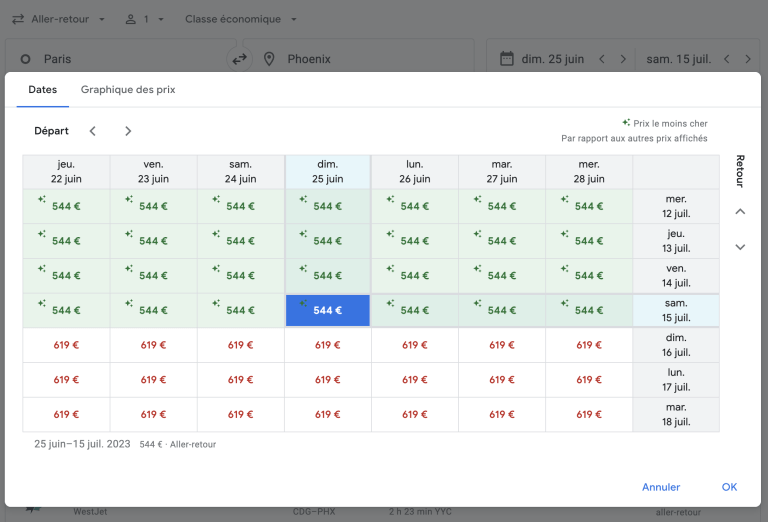Screen dimensions: 768x522
Task: Move the departure date dim. 25 juin back one day
Action: point(602,59)
